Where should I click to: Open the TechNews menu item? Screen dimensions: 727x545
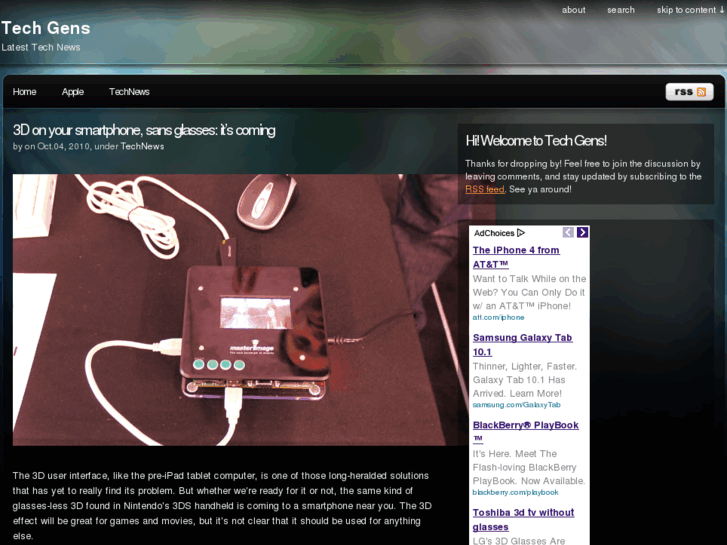[129, 92]
